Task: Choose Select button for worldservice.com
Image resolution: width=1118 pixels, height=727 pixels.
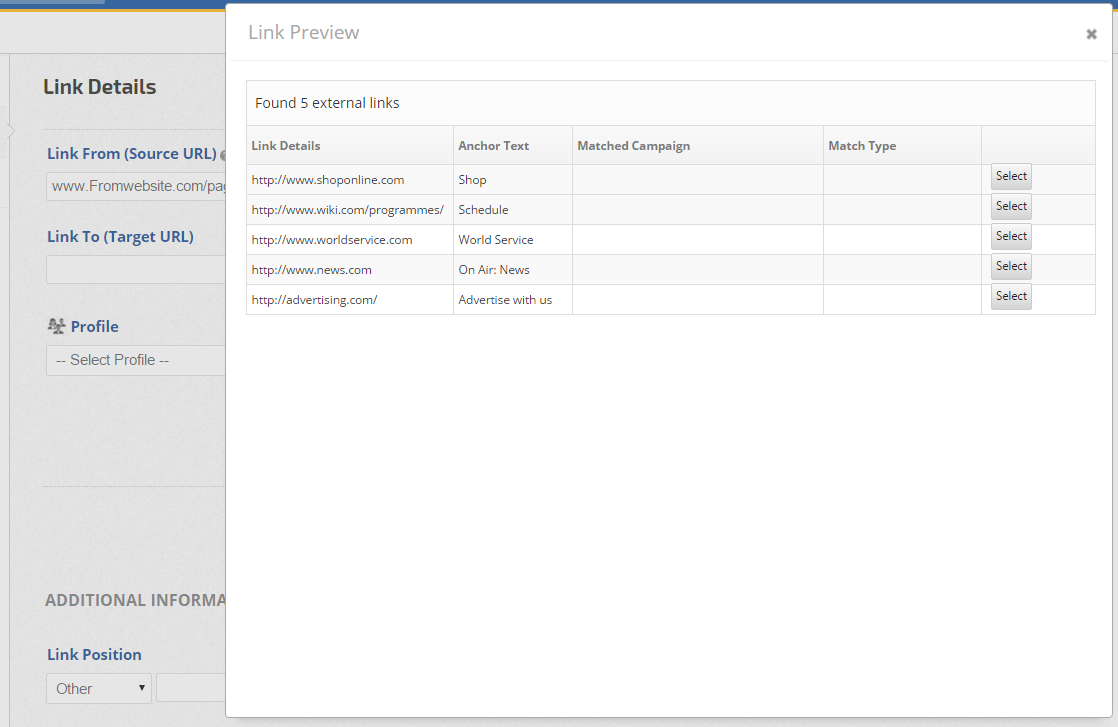Action: coord(1011,237)
